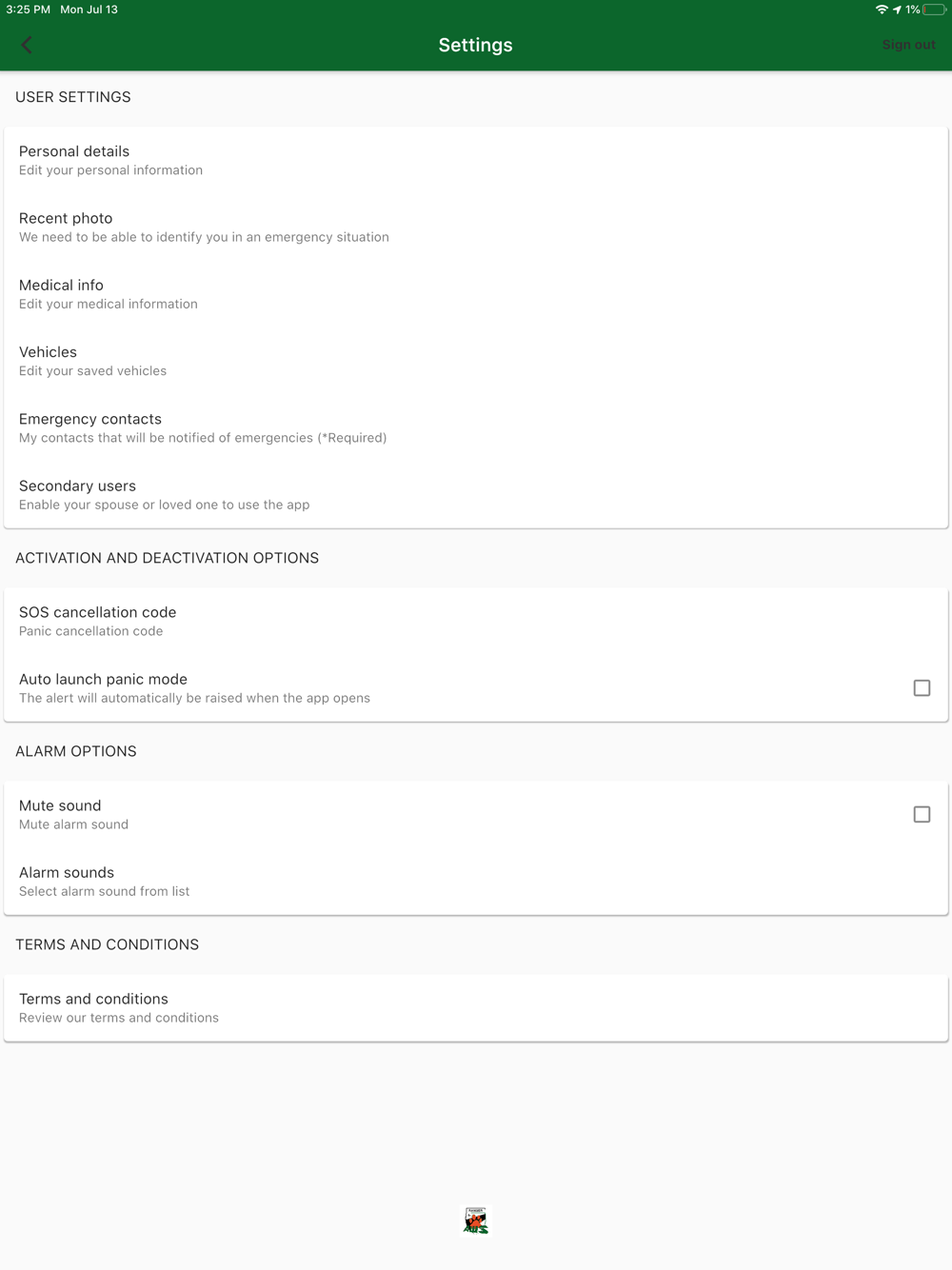Select Secondary users option

point(476,494)
